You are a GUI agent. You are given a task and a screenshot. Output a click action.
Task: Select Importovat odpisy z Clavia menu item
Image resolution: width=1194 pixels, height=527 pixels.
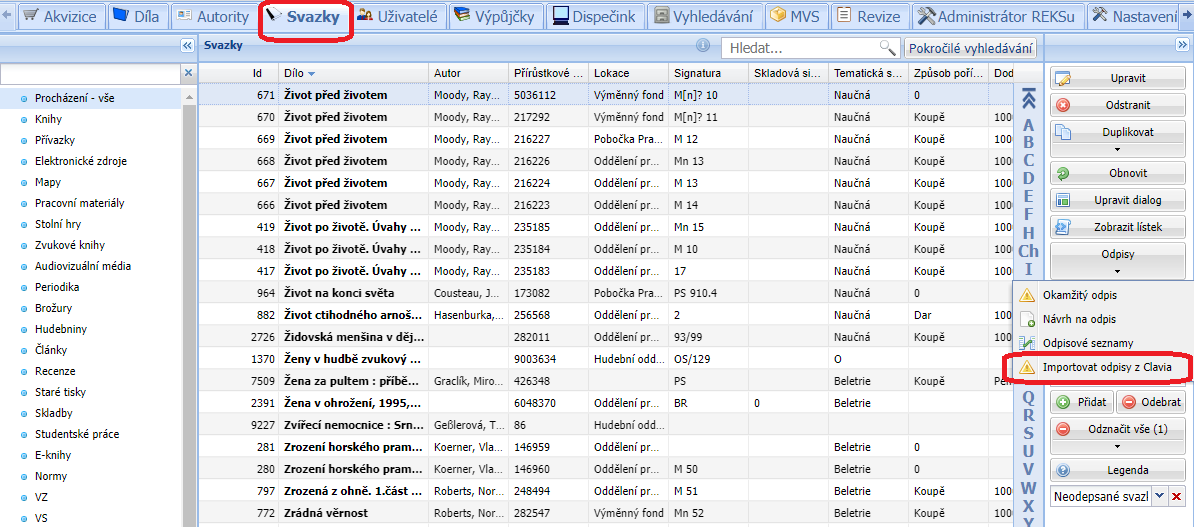coord(1106,368)
